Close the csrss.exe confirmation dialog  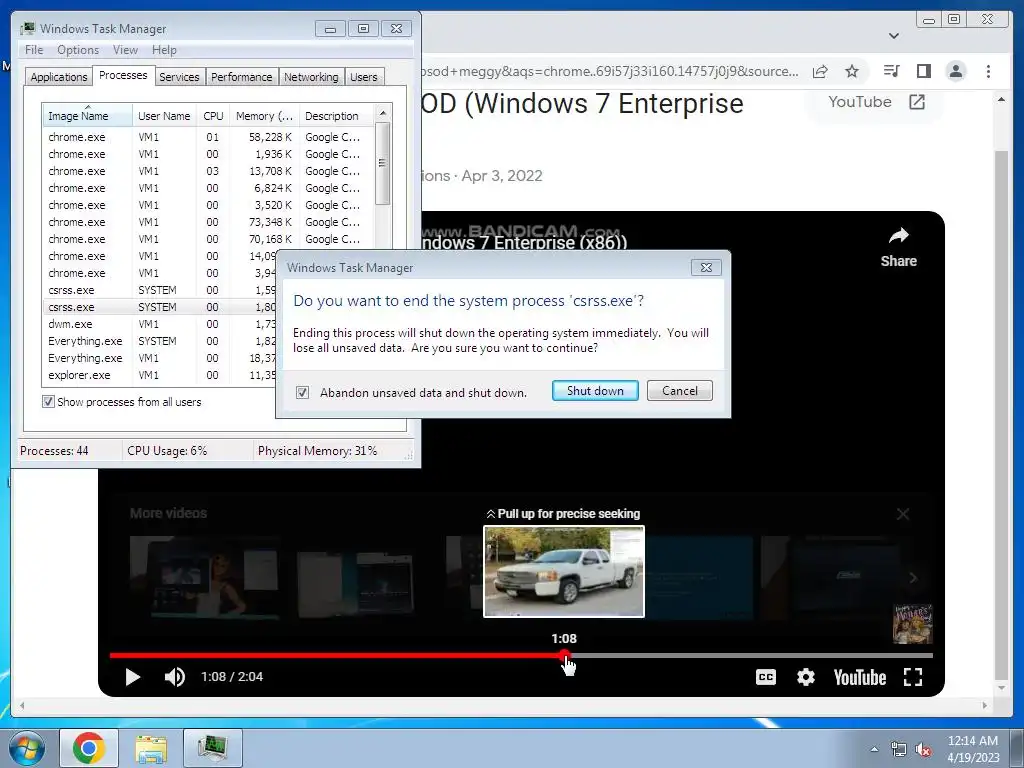point(706,268)
